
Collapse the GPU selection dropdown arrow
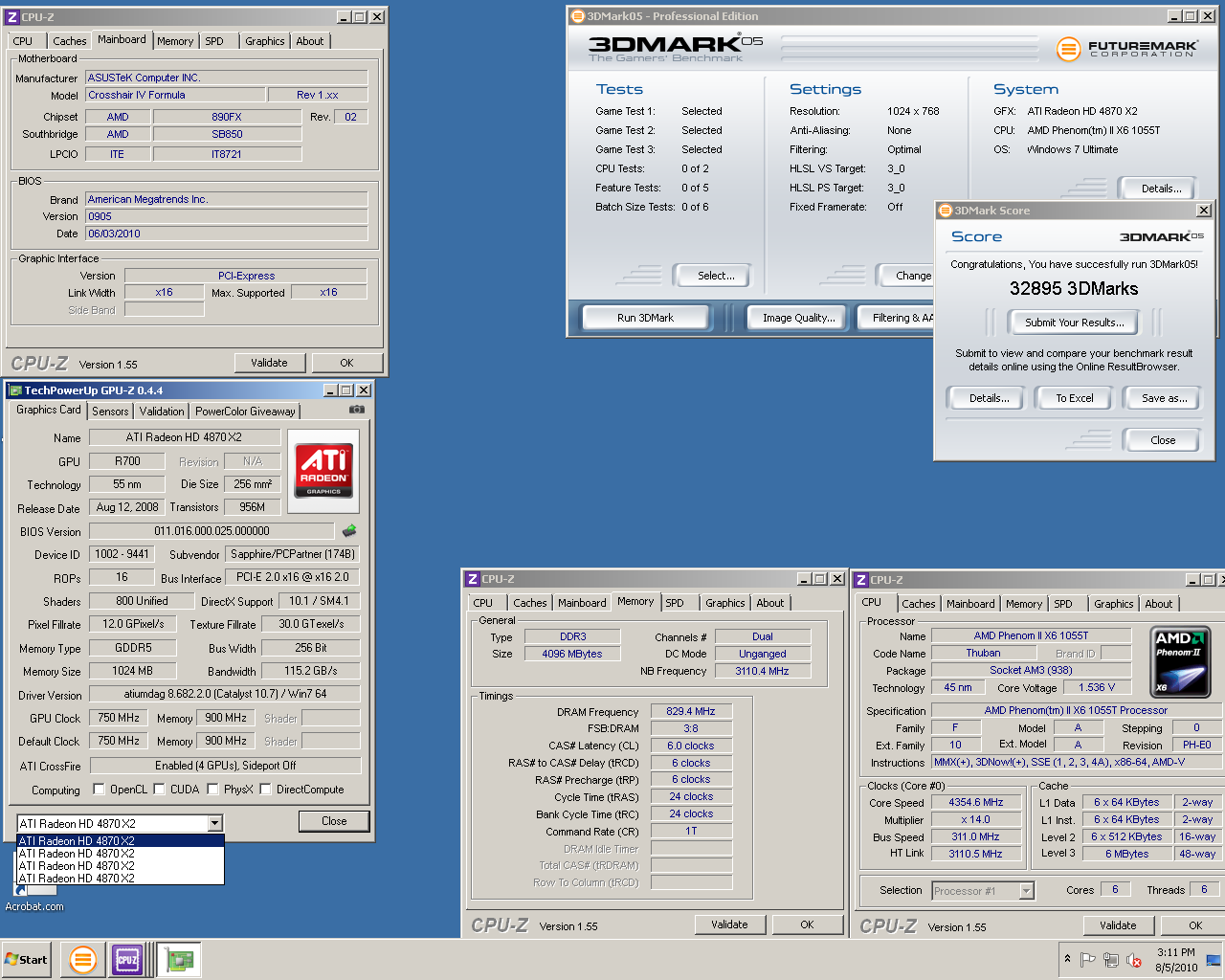(x=214, y=823)
